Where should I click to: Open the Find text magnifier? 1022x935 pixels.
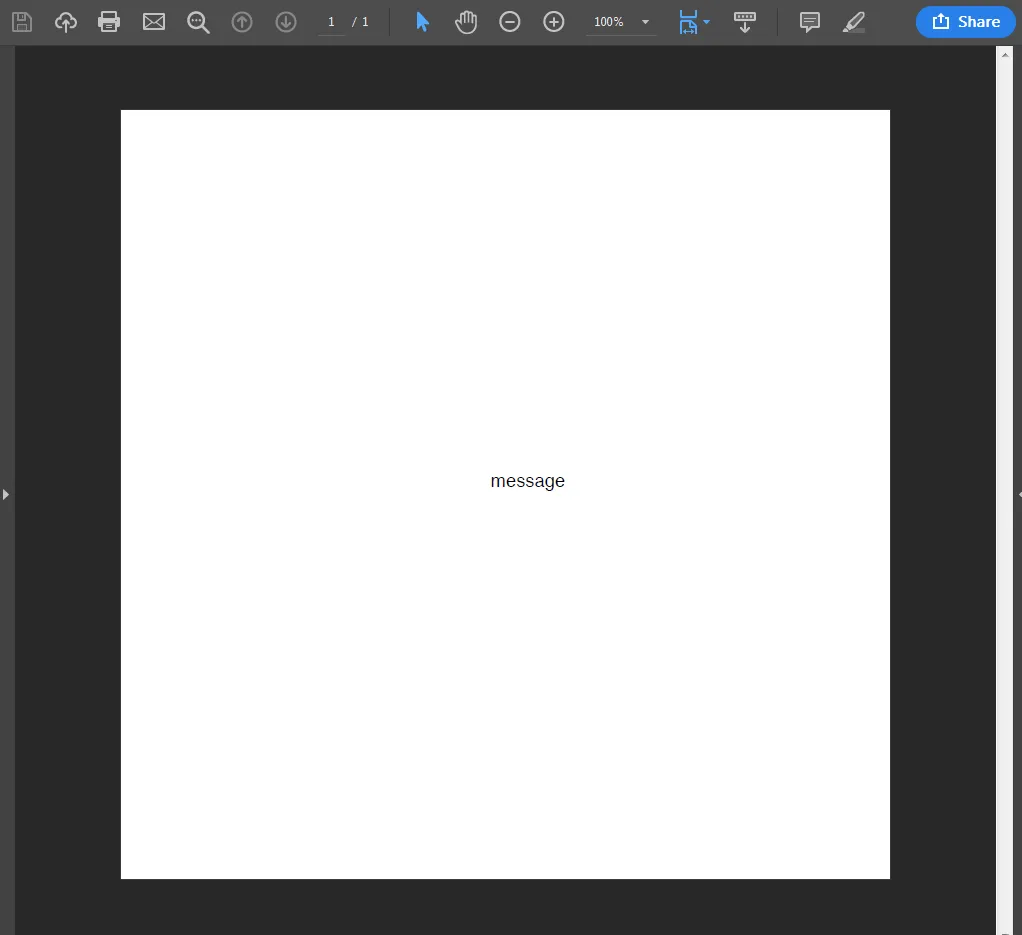[x=198, y=22]
